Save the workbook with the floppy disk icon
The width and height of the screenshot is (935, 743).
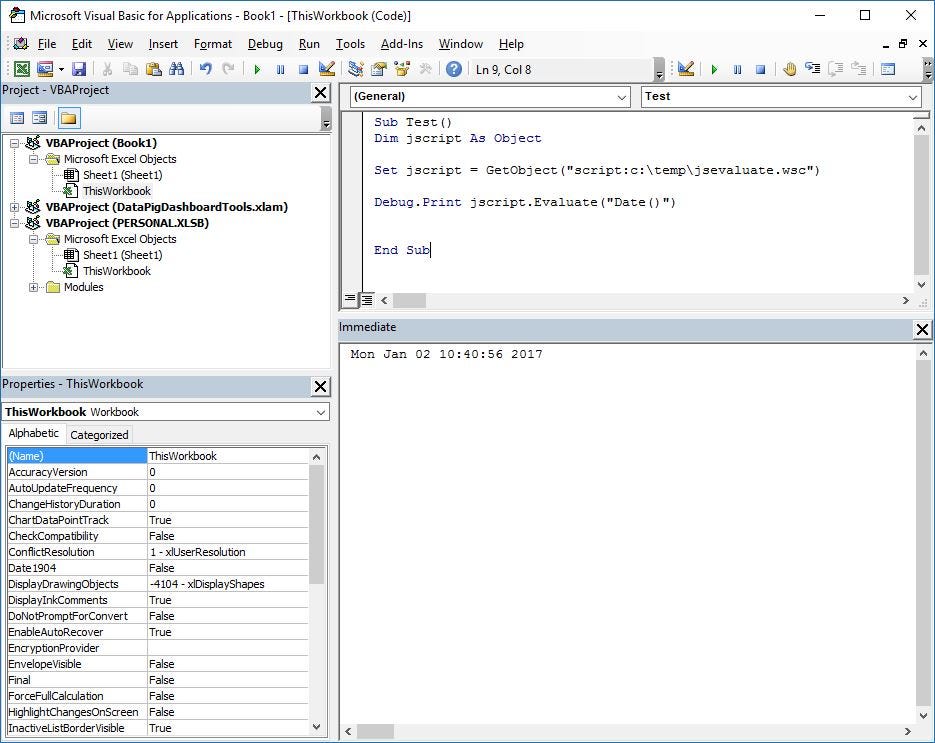tap(79, 69)
